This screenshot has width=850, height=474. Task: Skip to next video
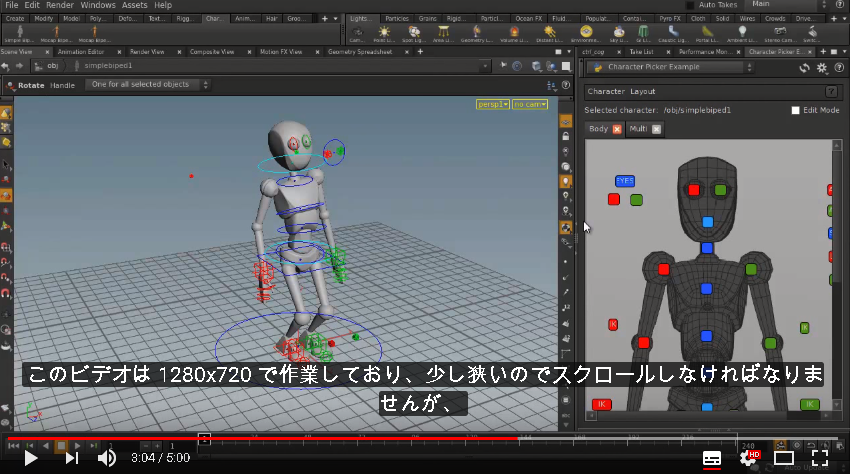pyautogui.click(x=72, y=458)
